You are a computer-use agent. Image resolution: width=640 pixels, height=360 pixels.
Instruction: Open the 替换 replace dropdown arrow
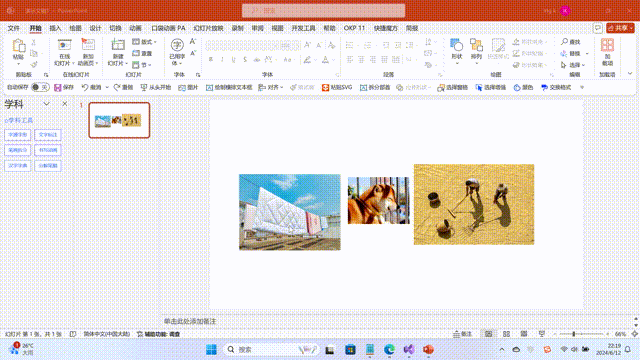click(x=587, y=53)
